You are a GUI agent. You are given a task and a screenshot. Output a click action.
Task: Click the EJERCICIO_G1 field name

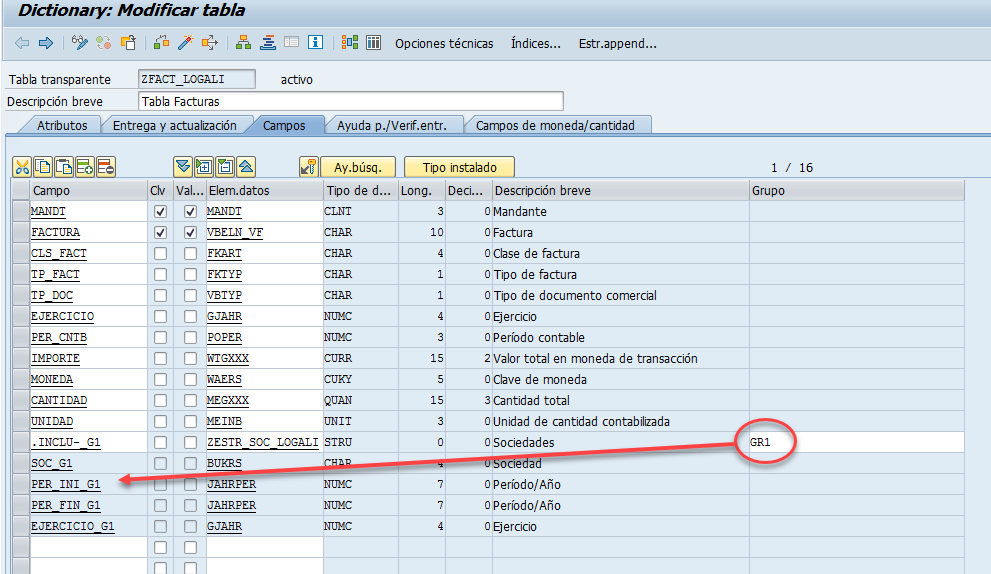[73, 527]
